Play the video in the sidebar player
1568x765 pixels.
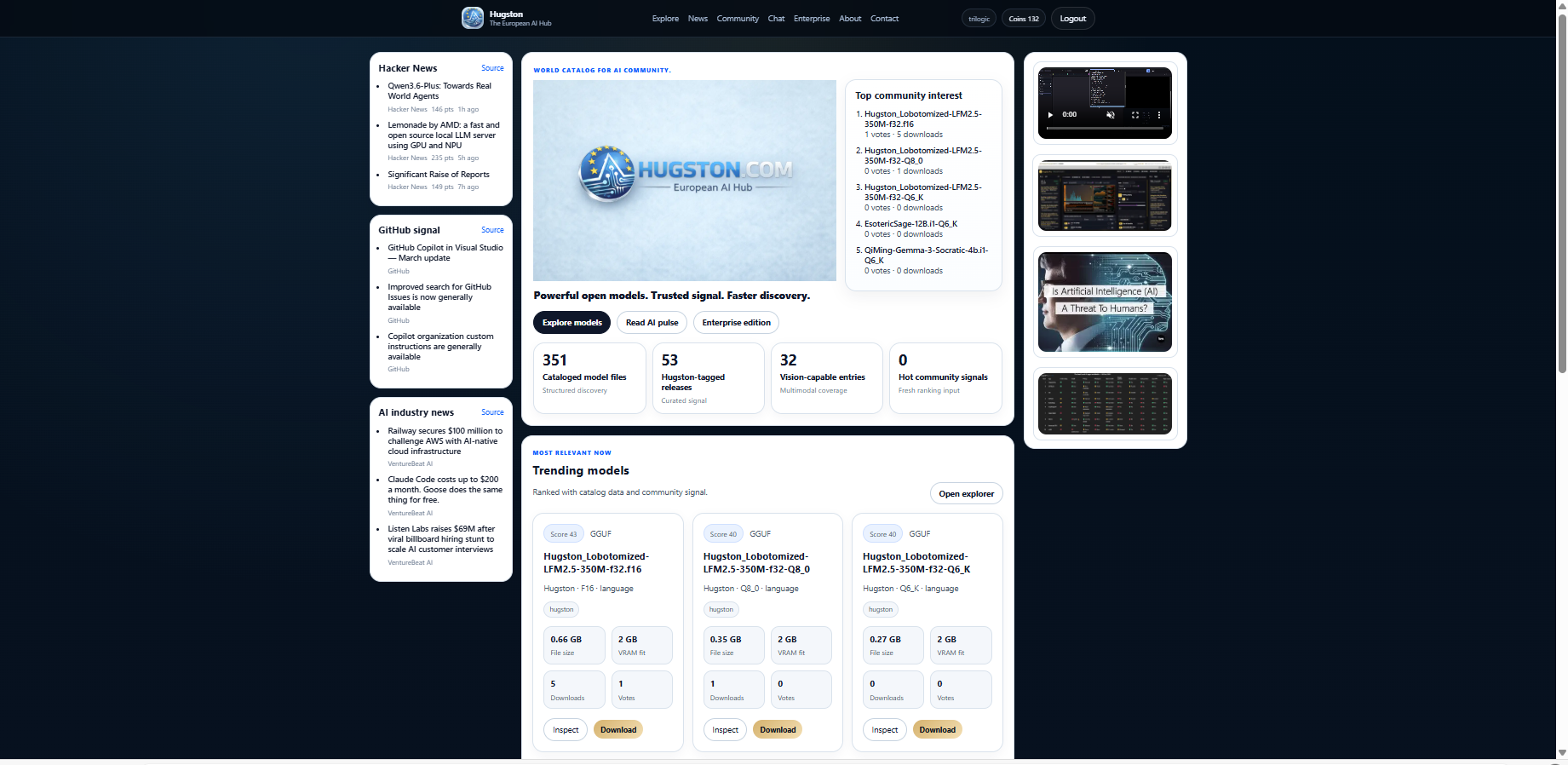[x=1050, y=114]
